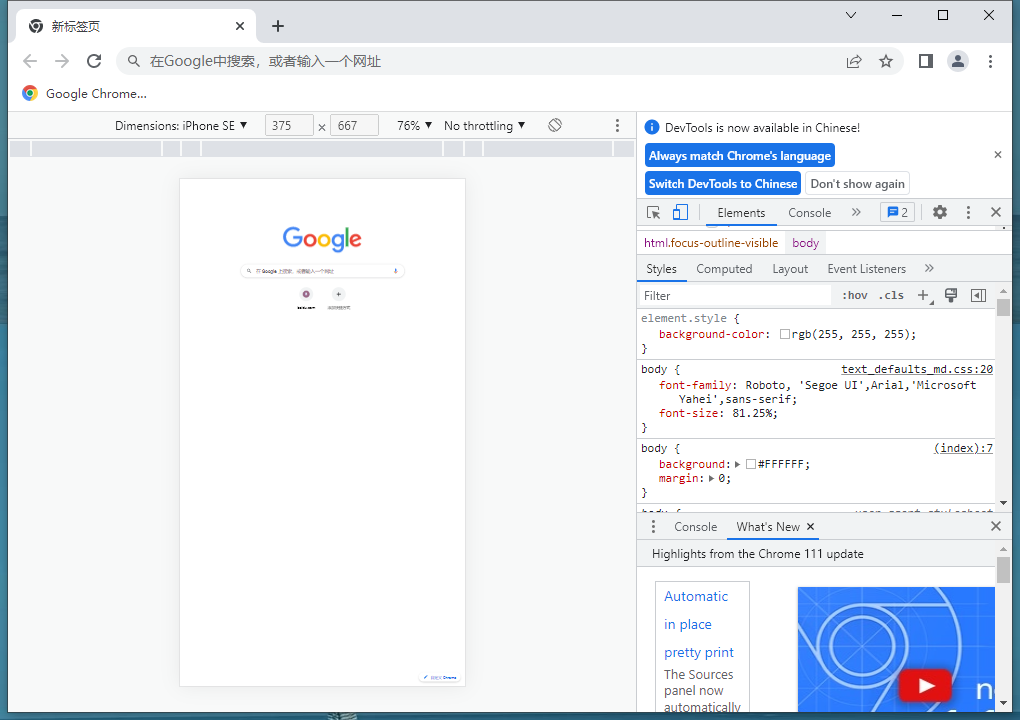The height and width of the screenshot is (720, 1020).
Task: Open the issues counter showing 2
Action: pos(898,212)
